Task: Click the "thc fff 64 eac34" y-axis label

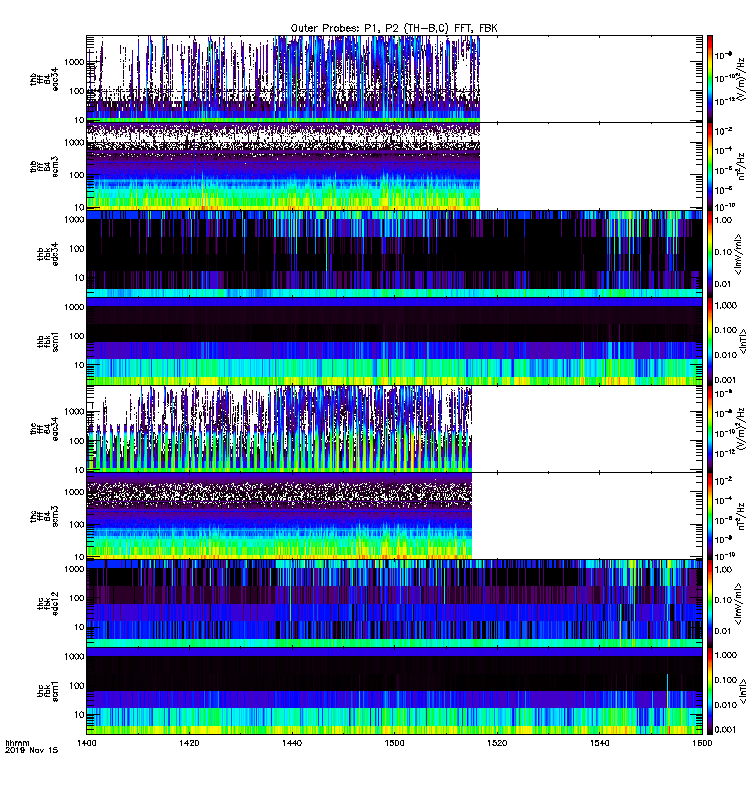Action: 44,429
